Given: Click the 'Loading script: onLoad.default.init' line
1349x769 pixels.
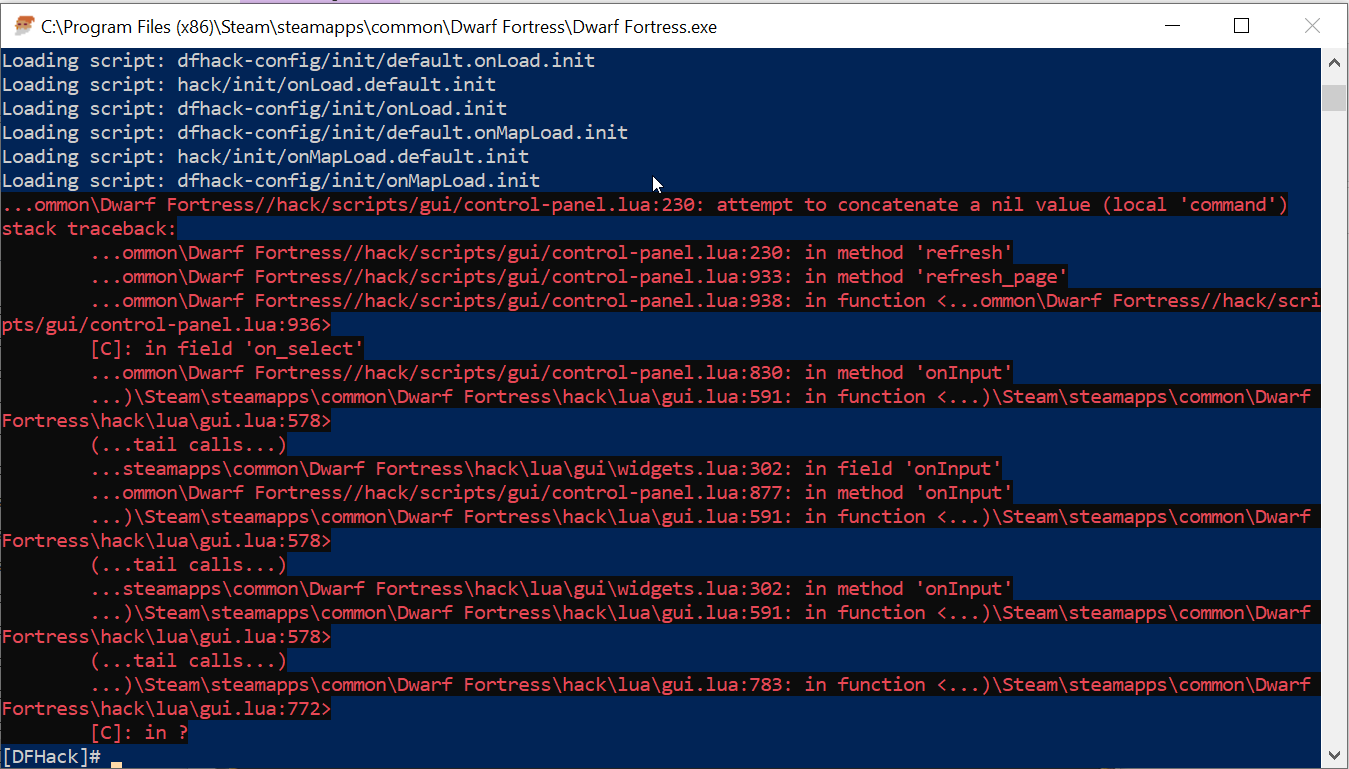Looking at the screenshot, I should pos(248,84).
